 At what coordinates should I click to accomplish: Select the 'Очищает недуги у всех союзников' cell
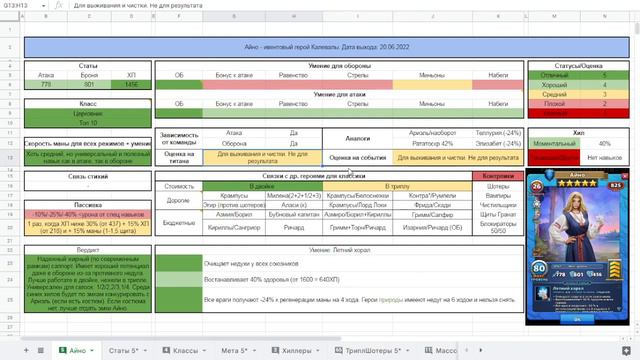point(363,264)
